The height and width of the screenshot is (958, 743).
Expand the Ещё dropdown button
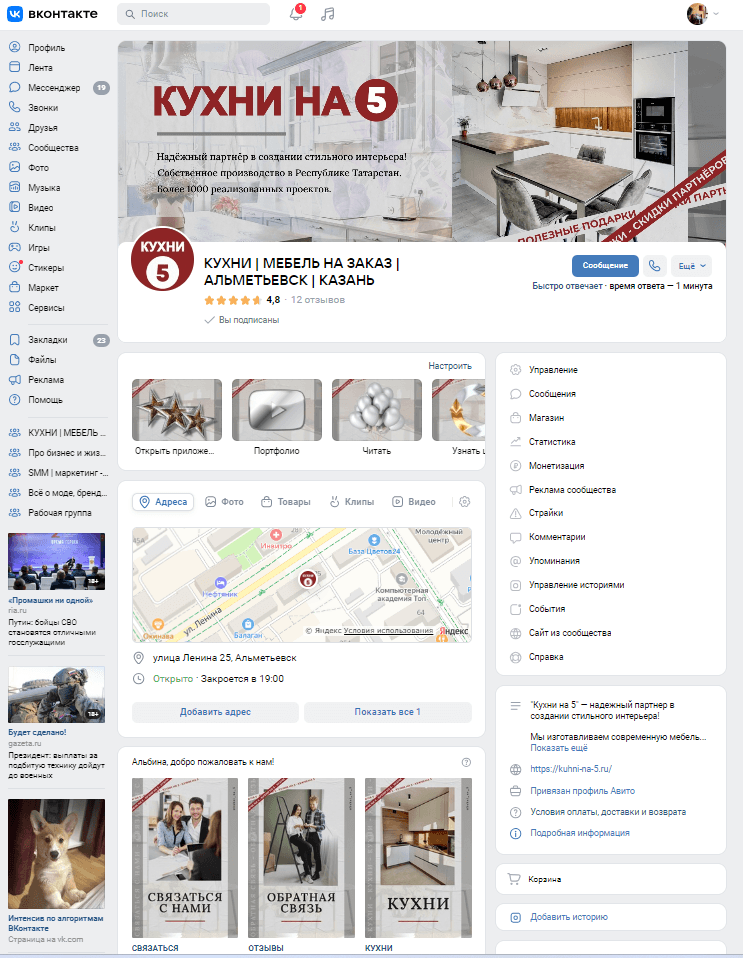[x=691, y=266]
